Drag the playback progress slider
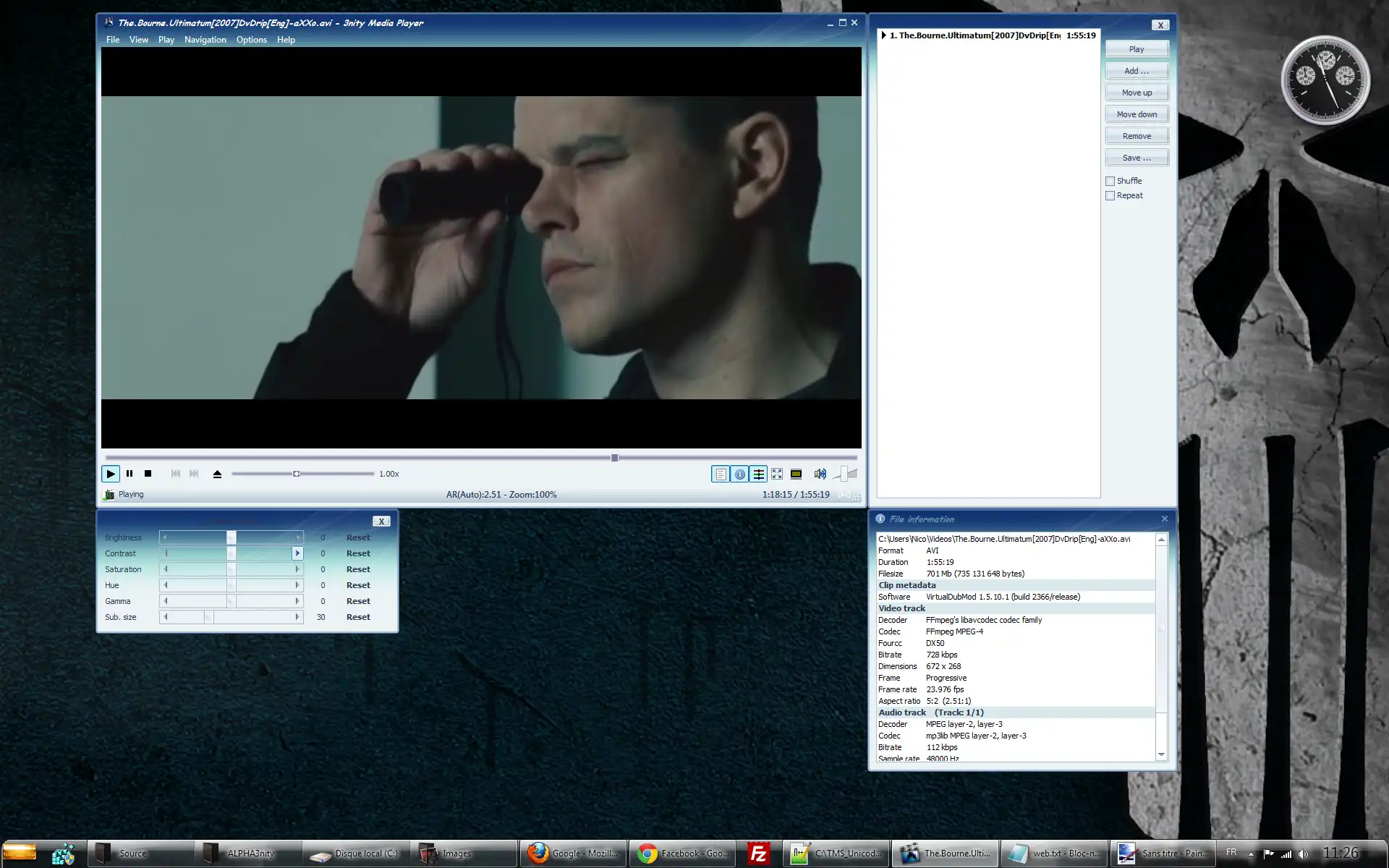This screenshot has height=868, width=1389. click(615, 457)
